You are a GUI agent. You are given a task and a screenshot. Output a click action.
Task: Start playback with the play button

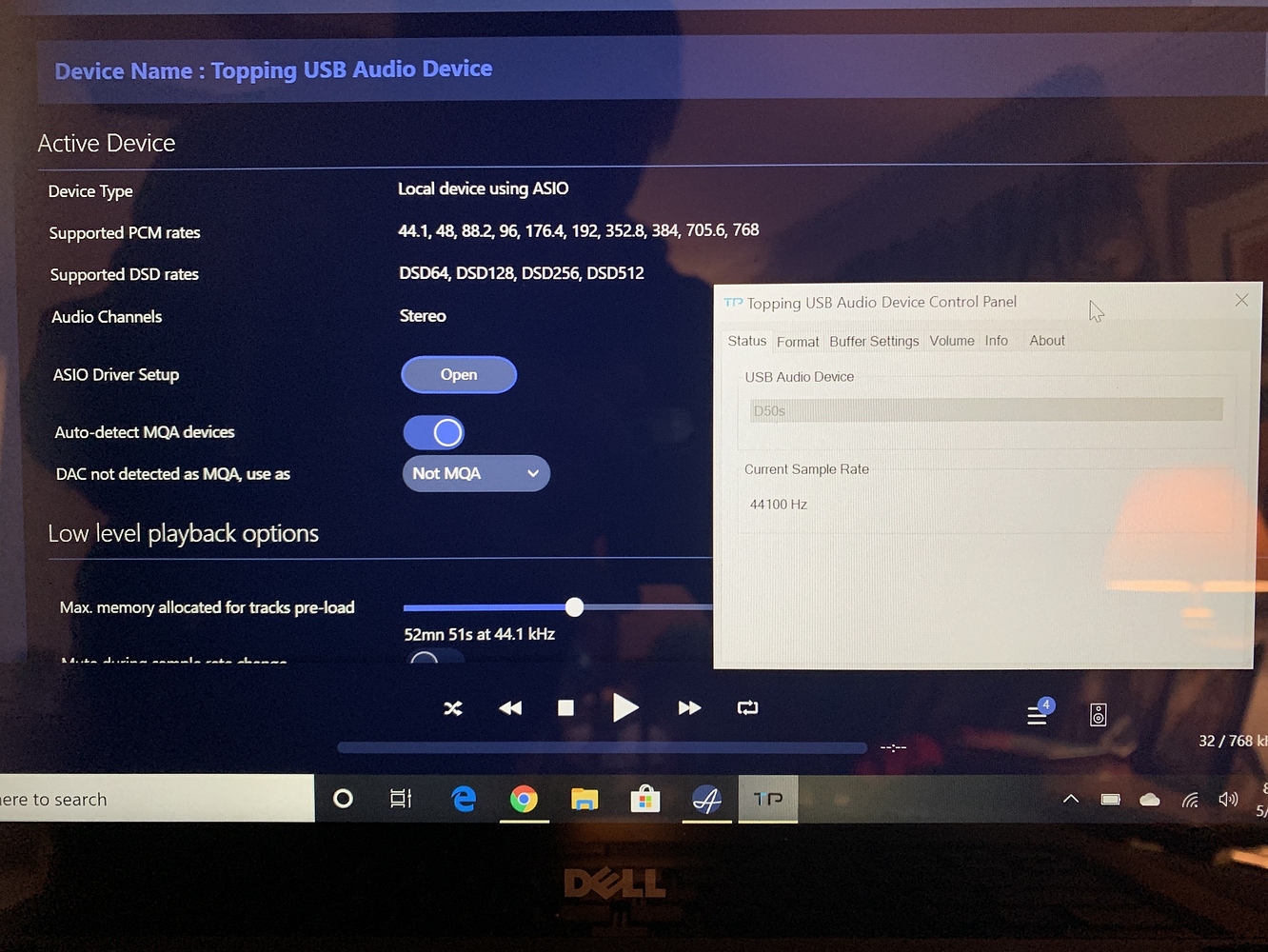[624, 707]
